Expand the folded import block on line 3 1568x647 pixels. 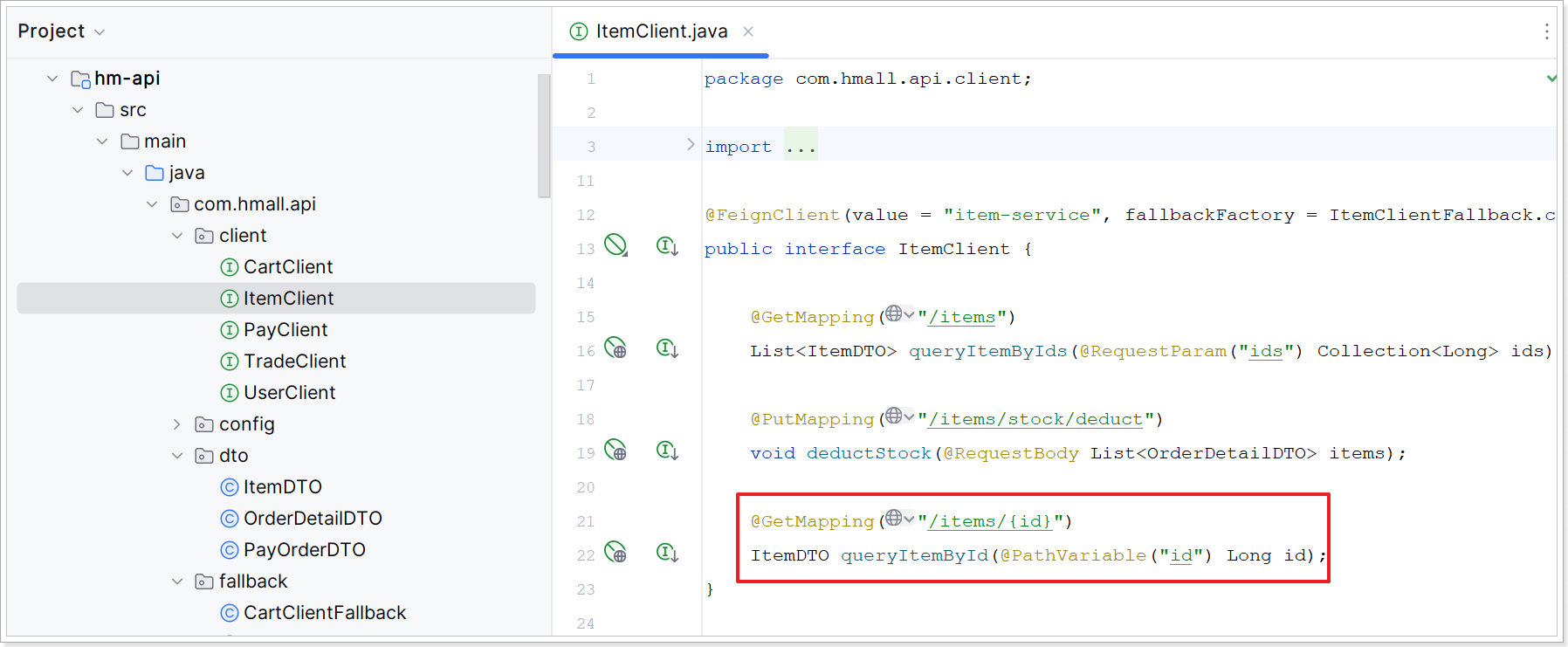coord(691,145)
